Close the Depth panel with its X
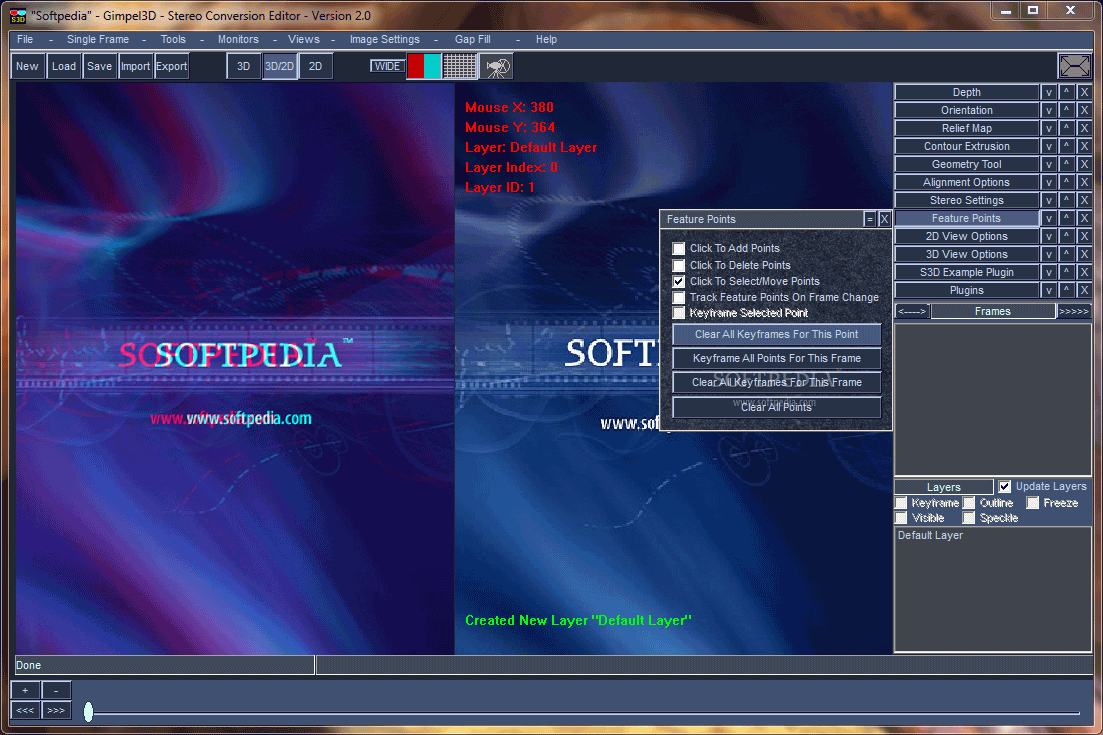Image resolution: width=1103 pixels, height=735 pixels. click(1084, 92)
